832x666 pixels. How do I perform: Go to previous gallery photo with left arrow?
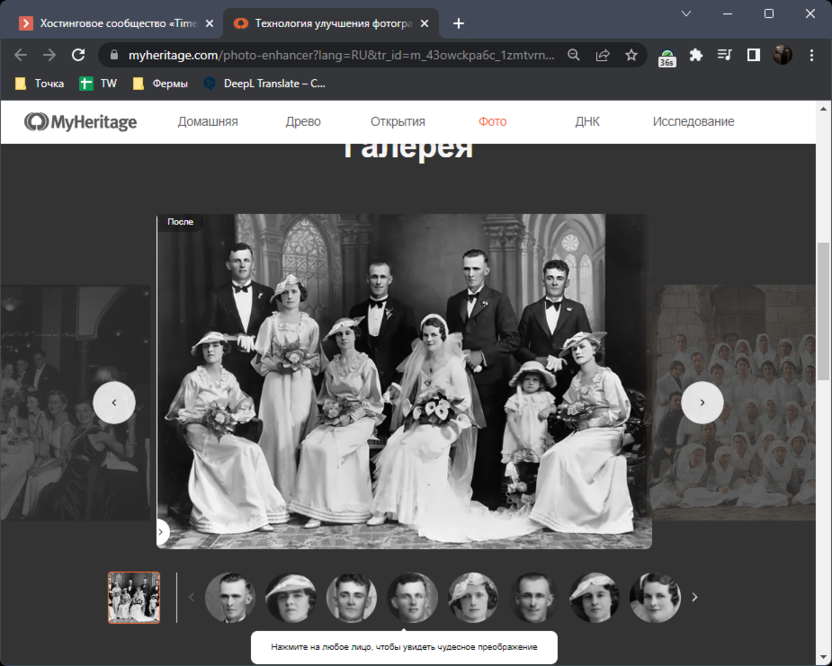[x=114, y=402]
